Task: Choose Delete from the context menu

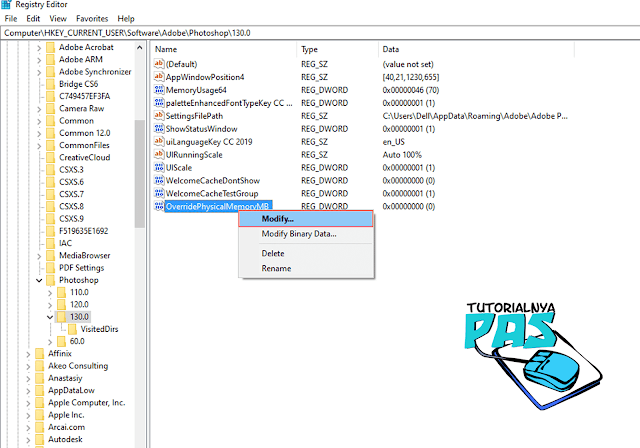Action: (x=306, y=253)
